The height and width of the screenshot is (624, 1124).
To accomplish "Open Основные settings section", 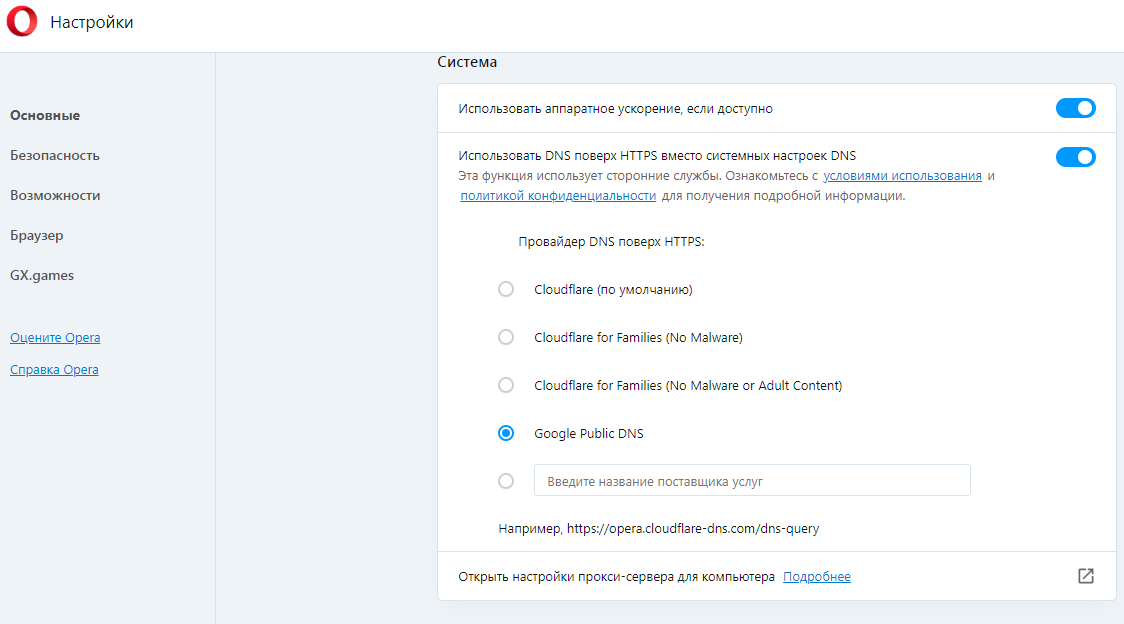I will (x=45, y=115).
